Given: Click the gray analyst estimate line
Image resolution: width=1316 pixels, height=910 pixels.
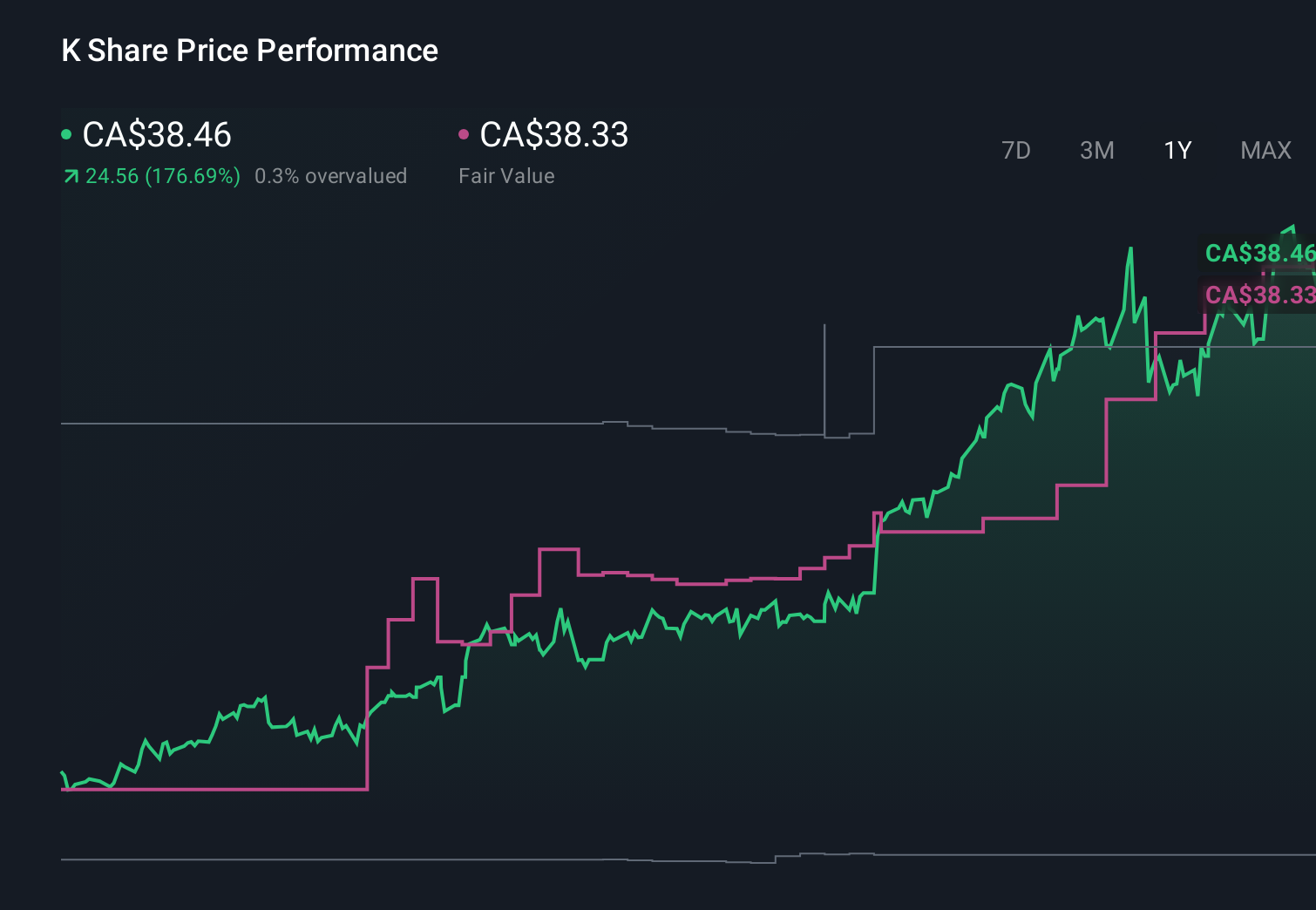Looking at the screenshot, I should (x=349, y=425).
